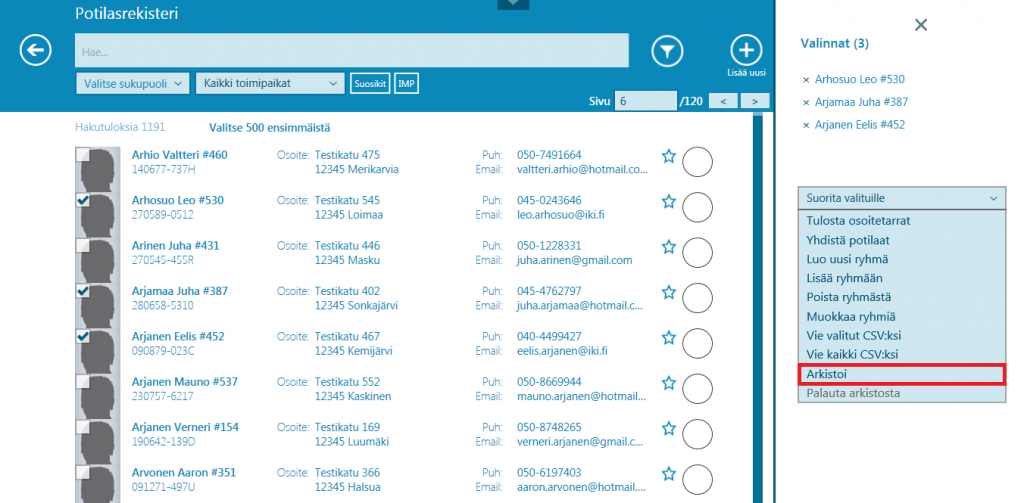The width and height of the screenshot is (1024, 503).
Task: Star Arhosuo Leo as favorite
Action: pyautogui.click(x=668, y=201)
